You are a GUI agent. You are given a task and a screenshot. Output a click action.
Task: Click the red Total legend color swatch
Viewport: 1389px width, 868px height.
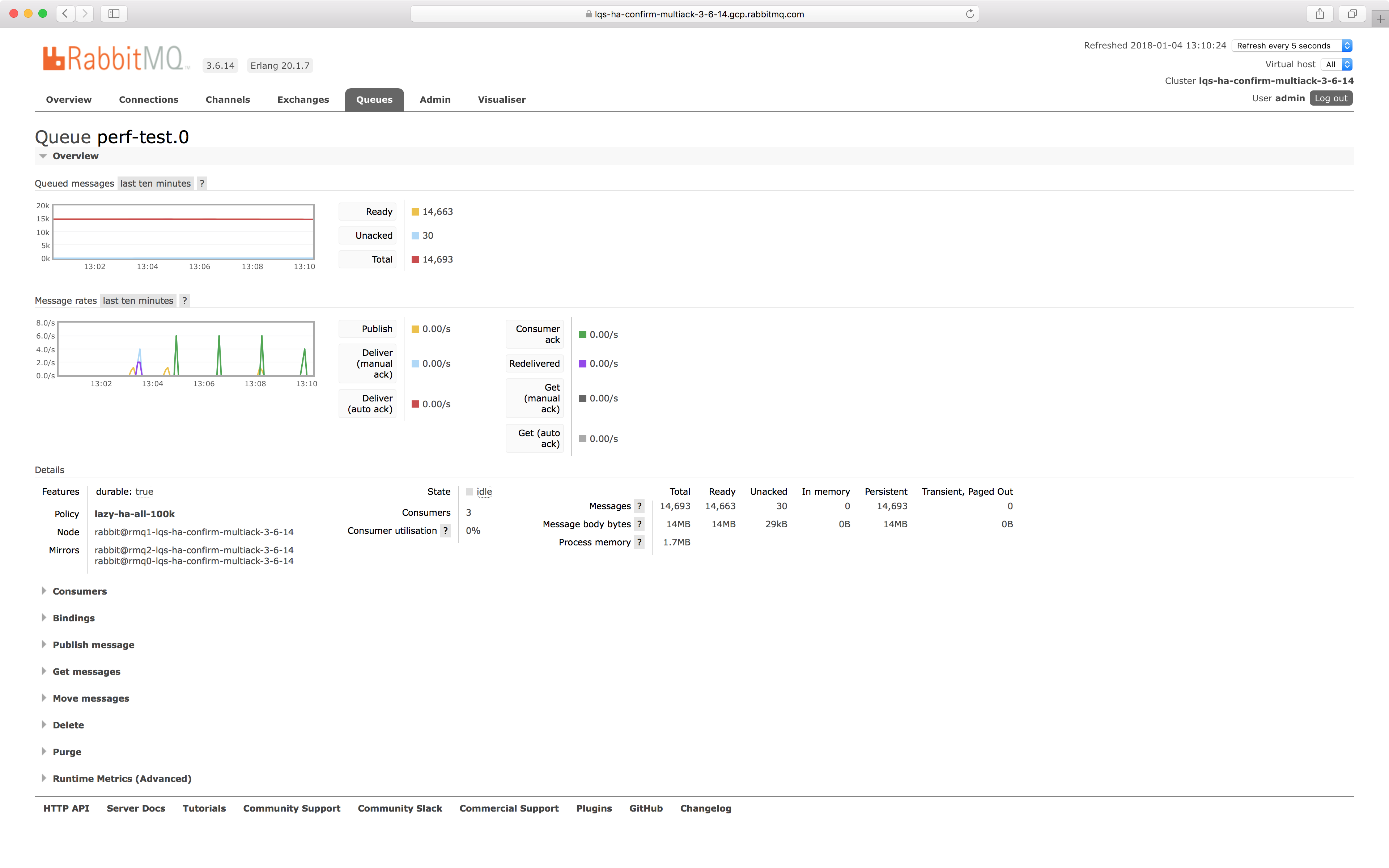[416, 259]
